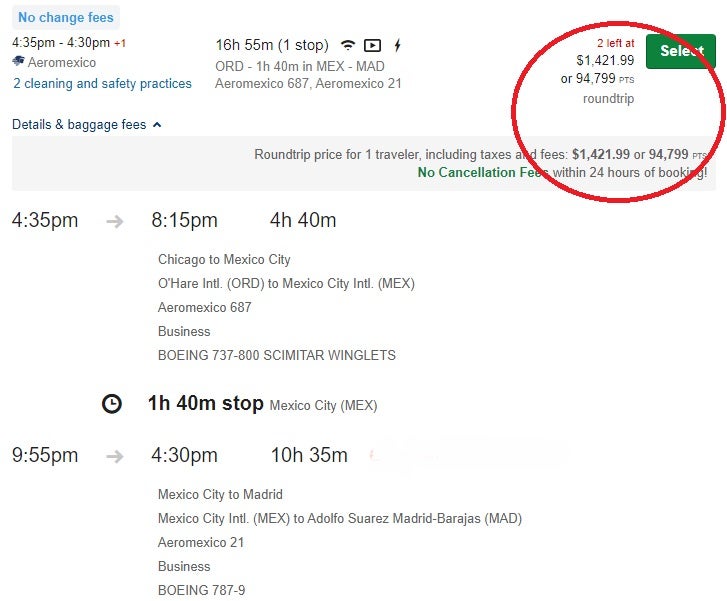Click the 'BOEING 787-9' aircraft text
Screen dimensions: 727x601
202,590
